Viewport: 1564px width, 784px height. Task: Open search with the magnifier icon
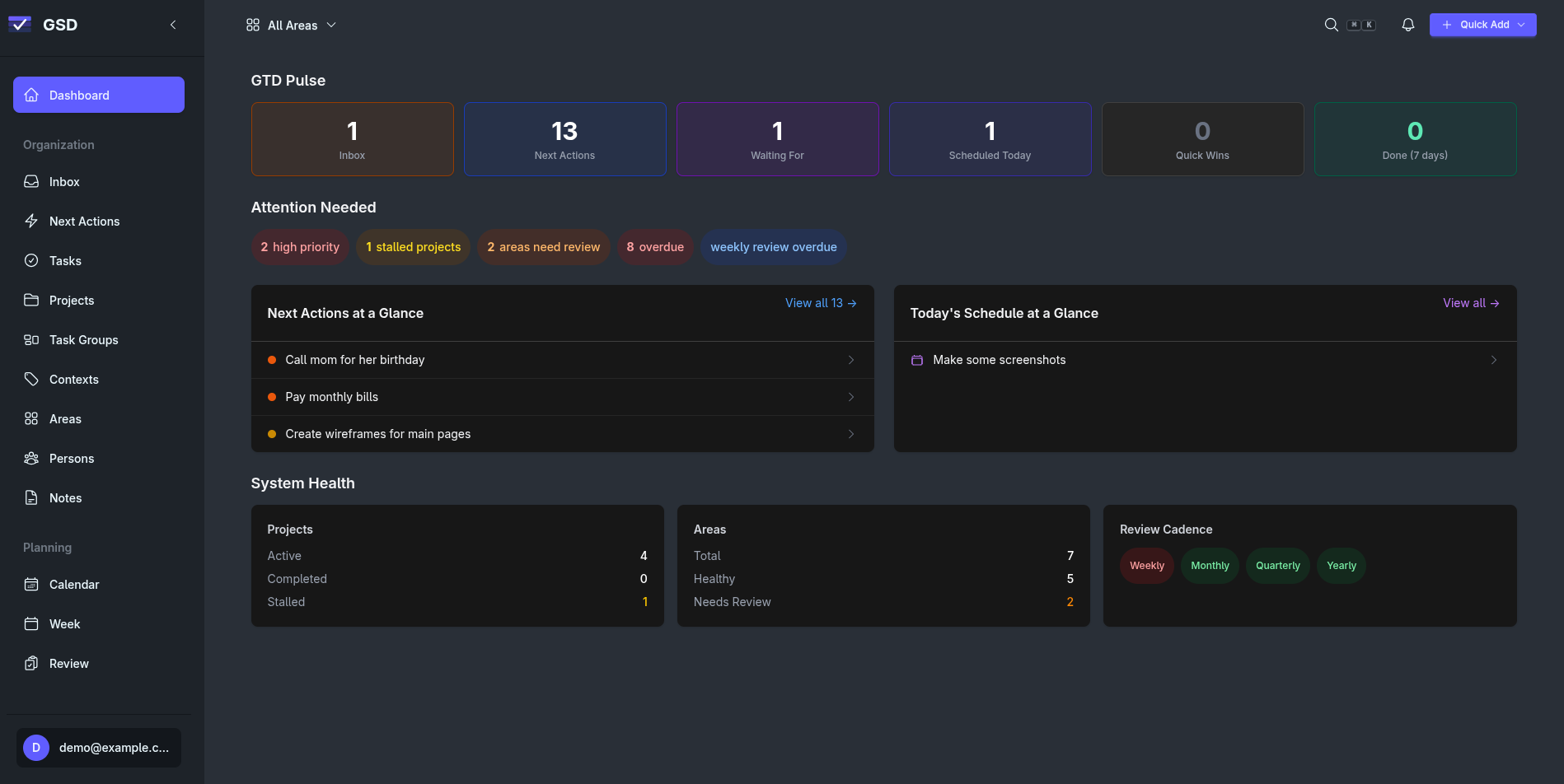(1331, 25)
